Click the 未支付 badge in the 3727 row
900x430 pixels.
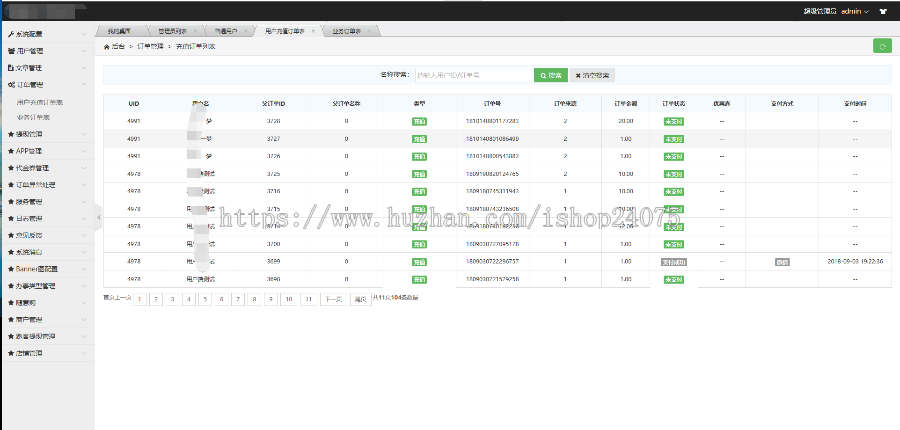673,139
